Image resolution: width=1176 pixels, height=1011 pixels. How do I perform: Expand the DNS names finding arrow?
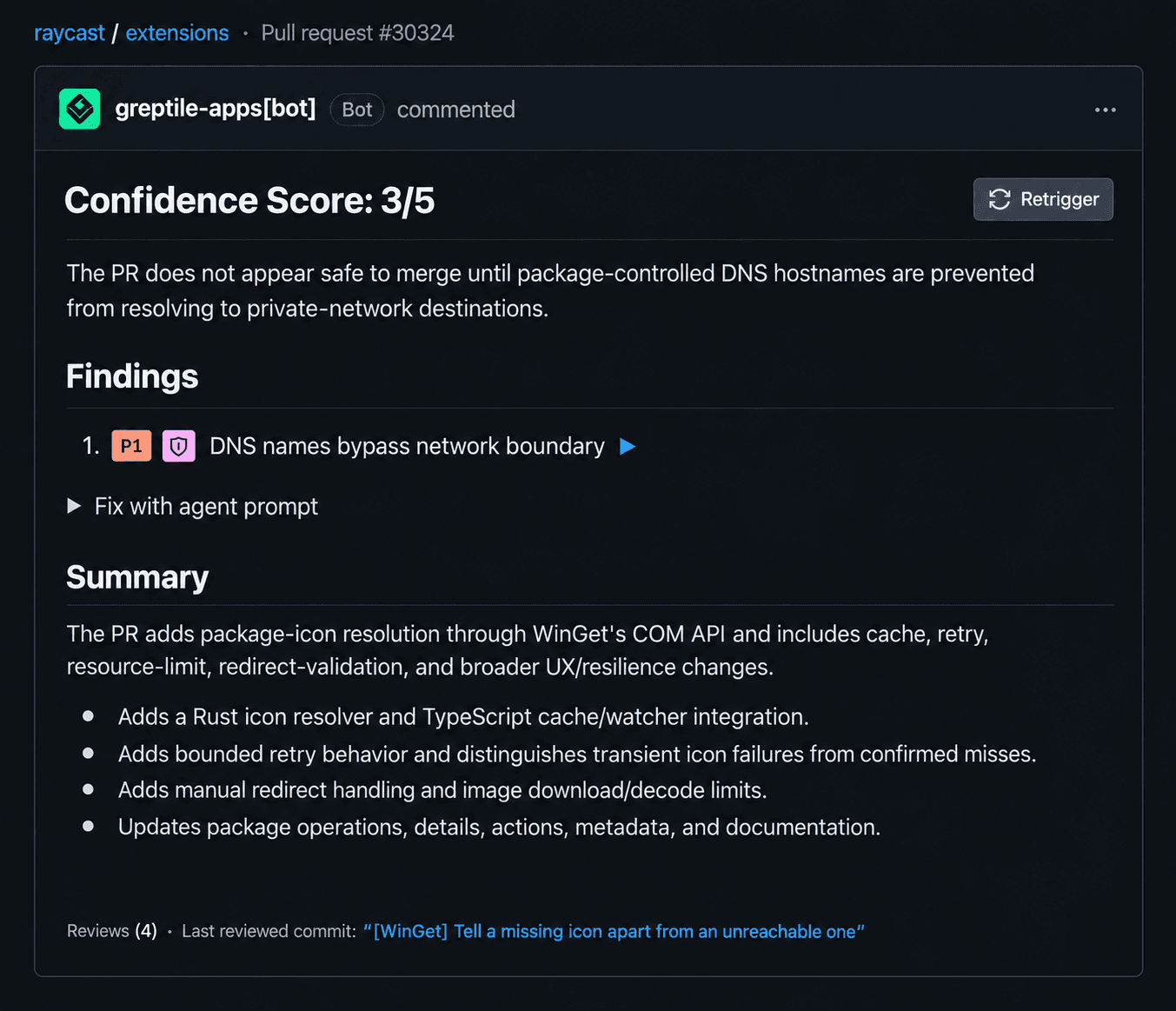(628, 446)
